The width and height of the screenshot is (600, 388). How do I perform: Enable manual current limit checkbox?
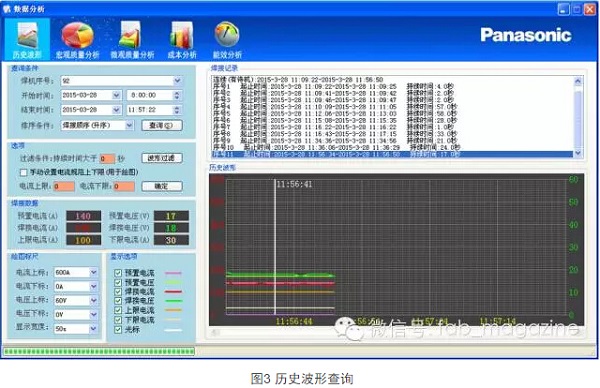(24, 173)
